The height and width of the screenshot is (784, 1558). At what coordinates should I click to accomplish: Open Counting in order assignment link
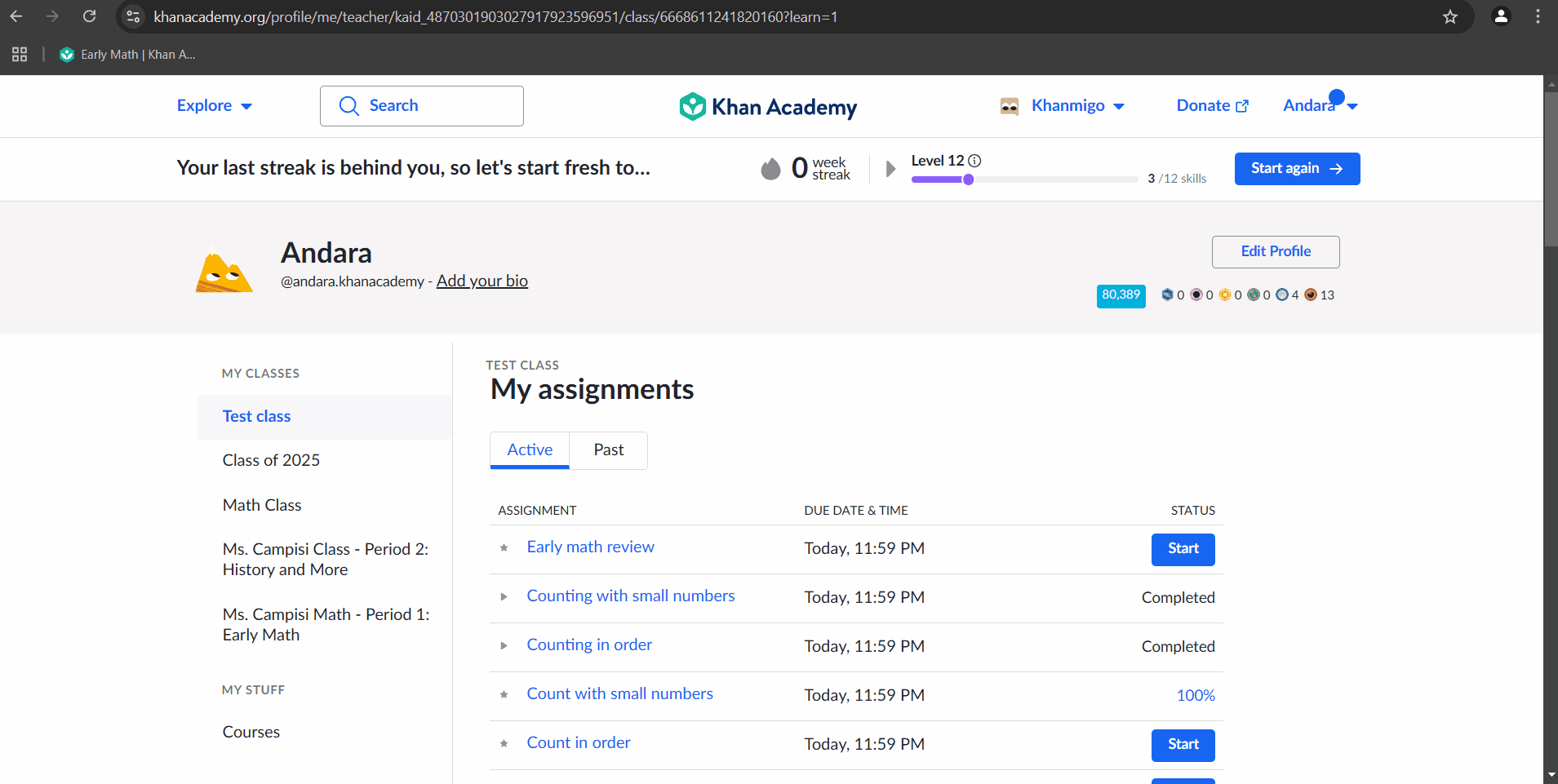589,645
